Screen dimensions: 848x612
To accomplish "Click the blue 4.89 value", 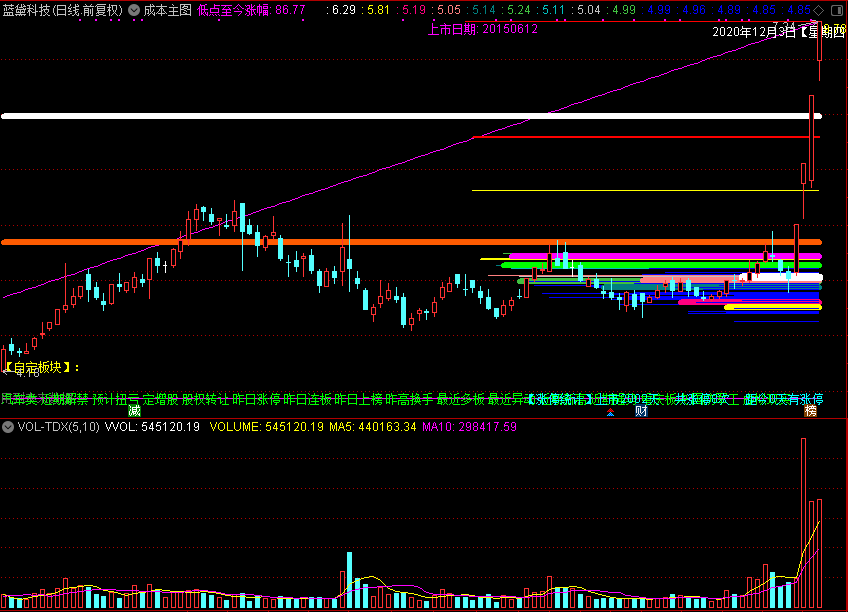I will [728, 10].
